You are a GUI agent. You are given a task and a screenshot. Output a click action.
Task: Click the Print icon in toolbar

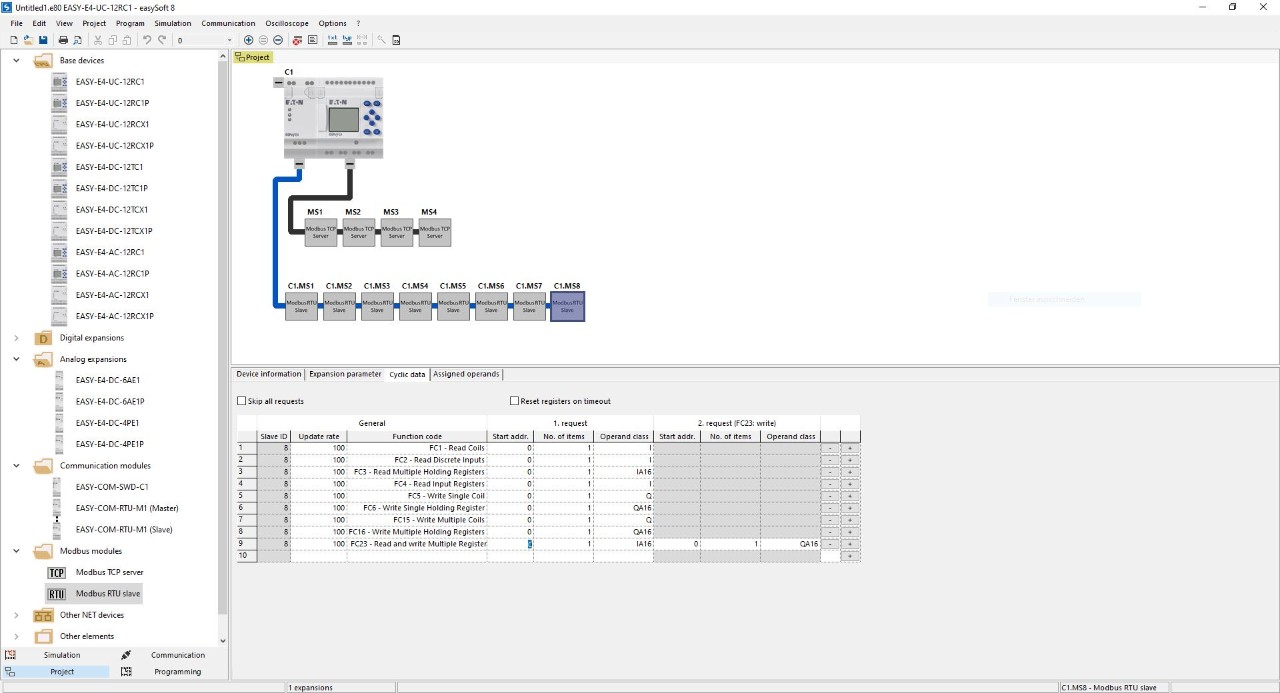[x=63, y=40]
